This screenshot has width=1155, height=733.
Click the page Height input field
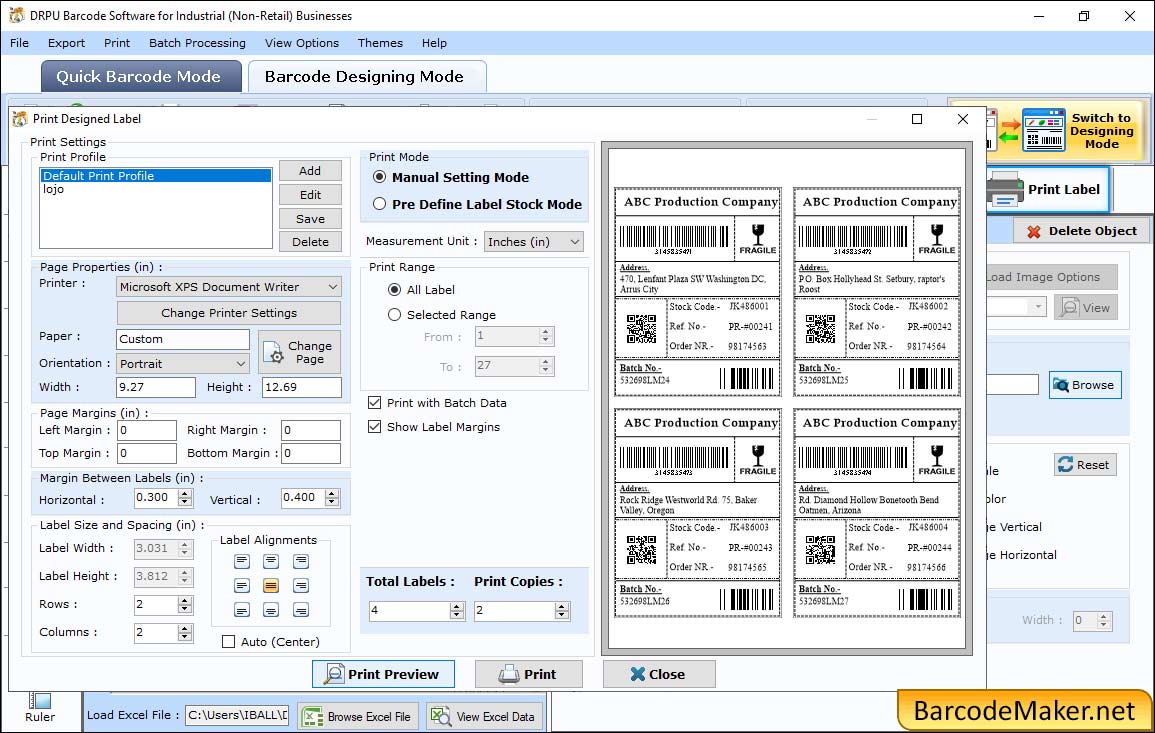302,387
